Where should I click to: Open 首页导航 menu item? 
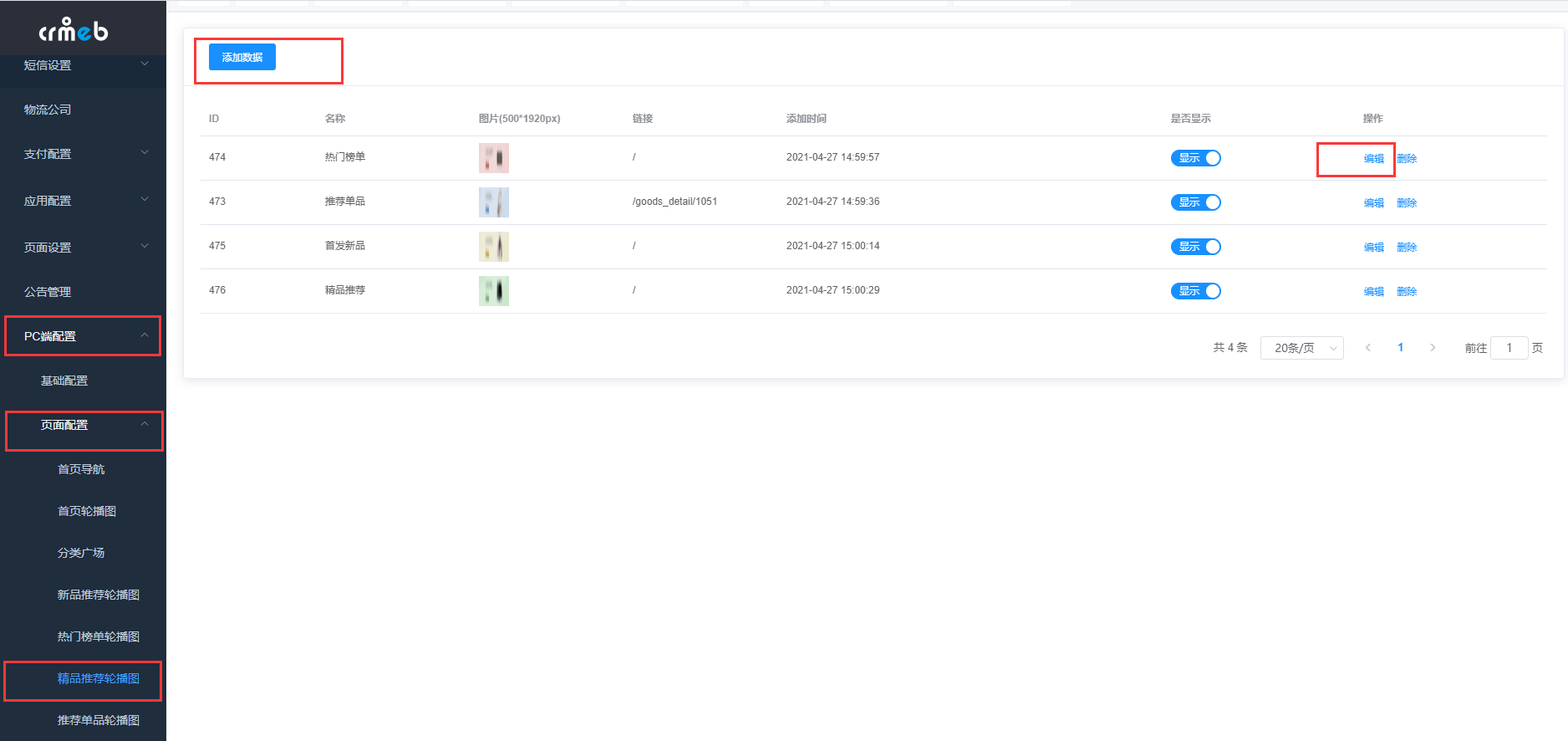[x=83, y=469]
